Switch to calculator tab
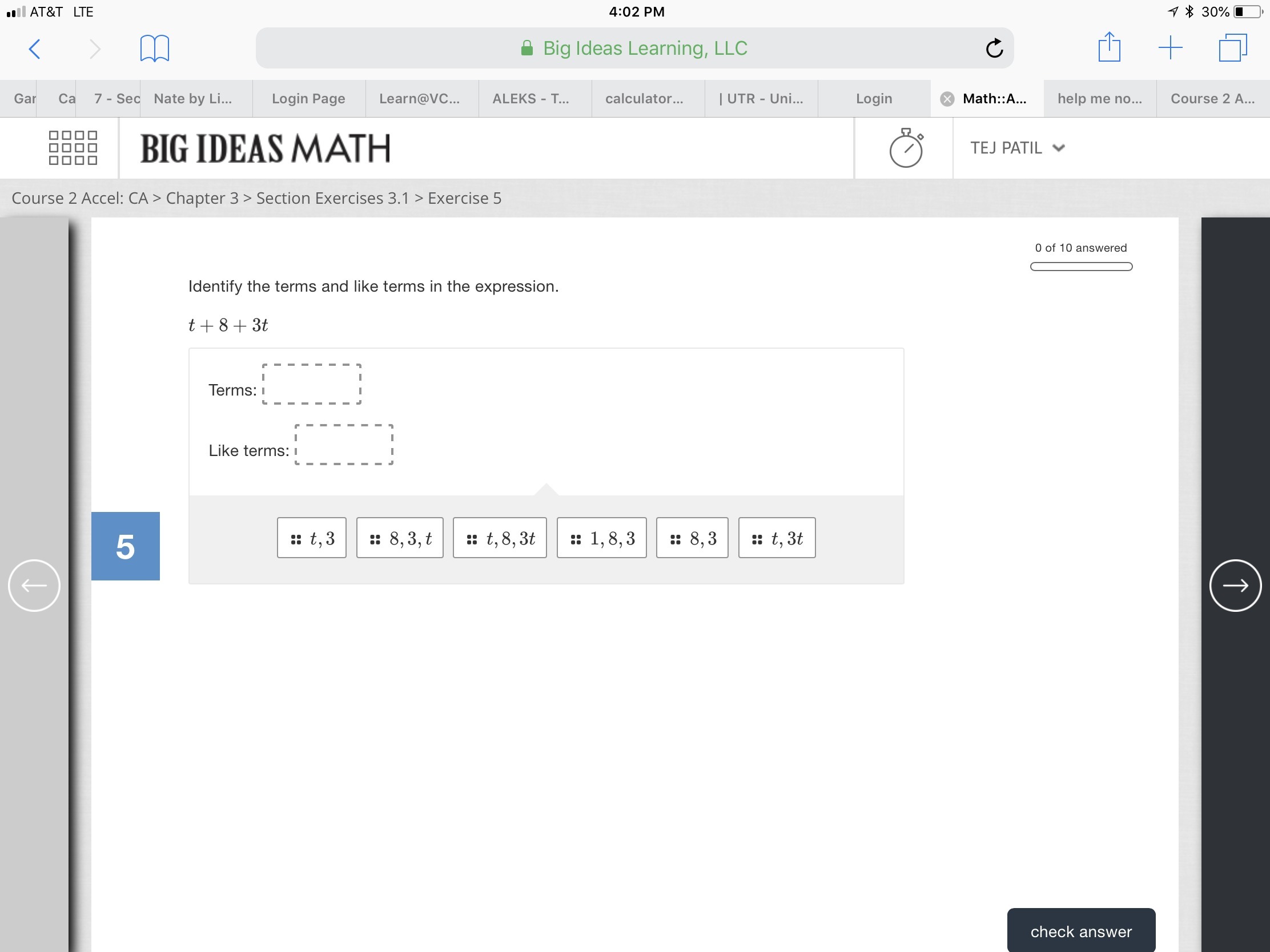This screenshot has width=1270, height=952. tap(644, 99)
